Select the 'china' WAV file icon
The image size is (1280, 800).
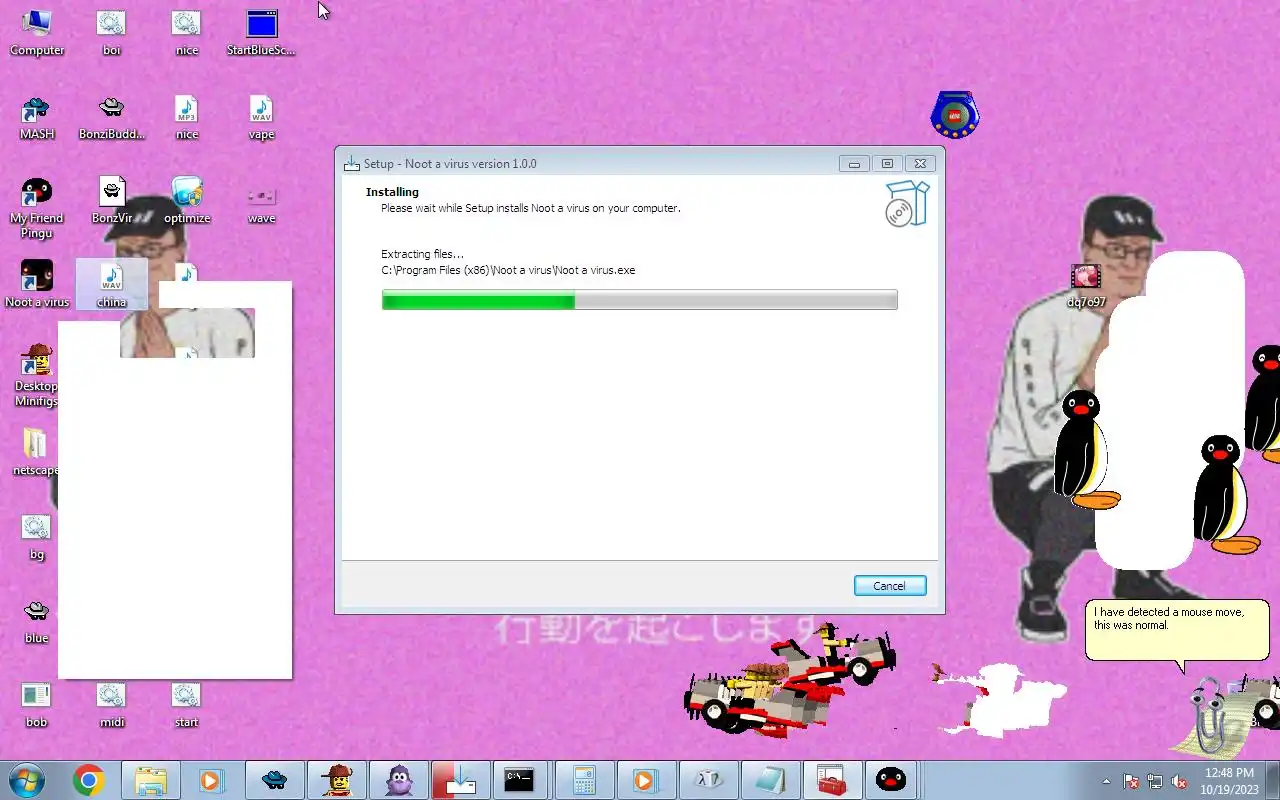(111, 285)
